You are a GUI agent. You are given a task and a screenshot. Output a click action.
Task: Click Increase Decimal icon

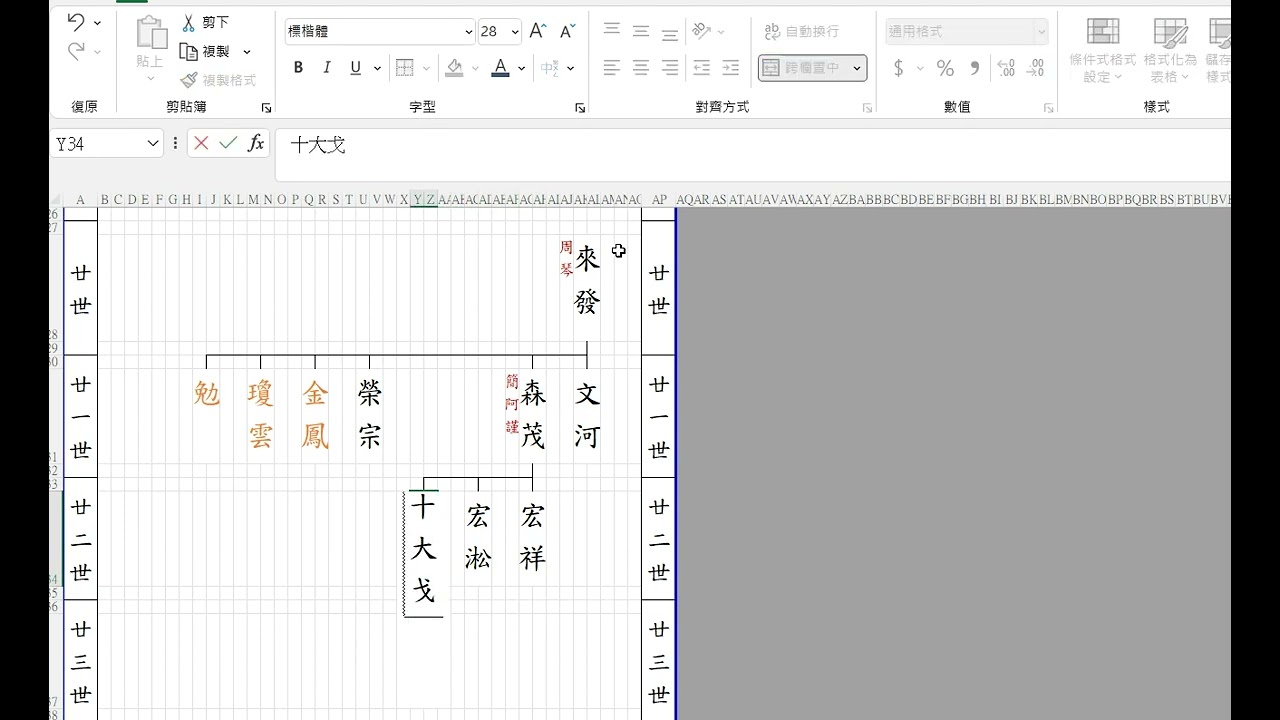coord(1006,68)
